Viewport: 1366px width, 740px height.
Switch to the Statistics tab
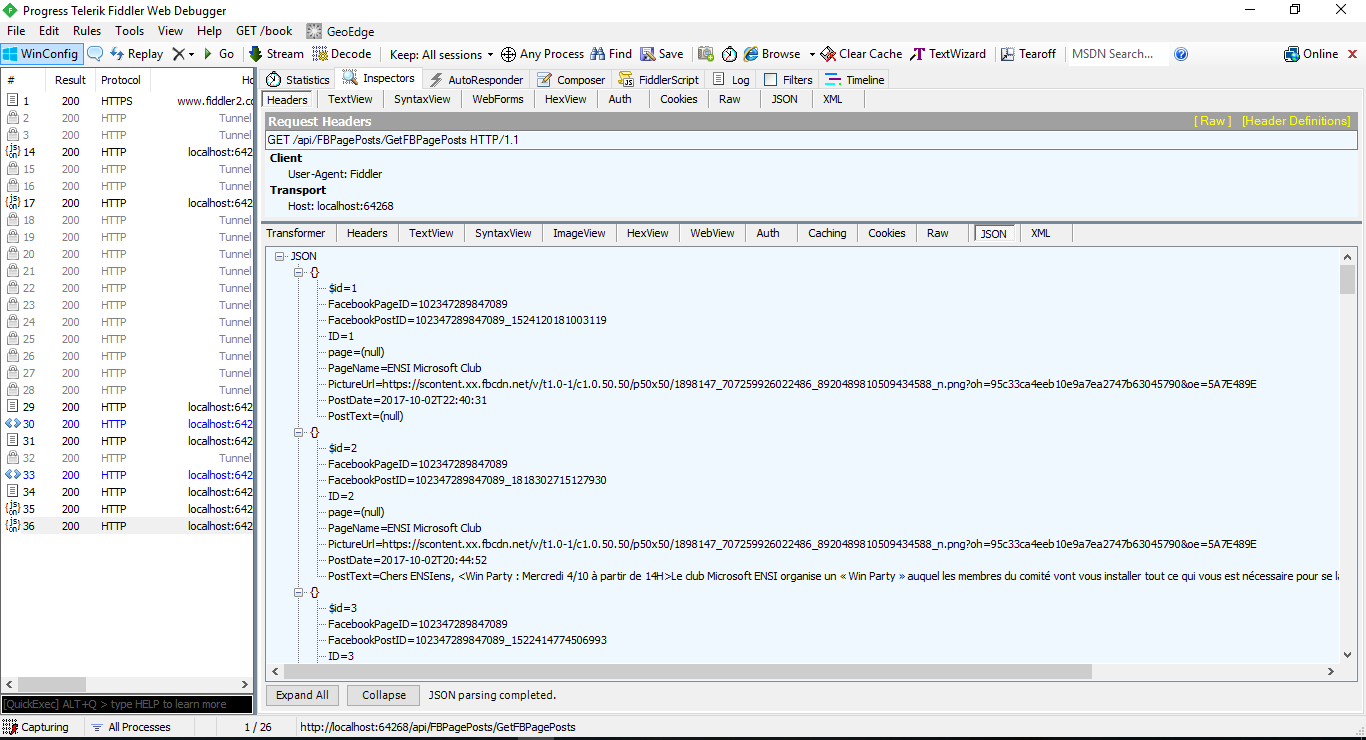(297, 79)
